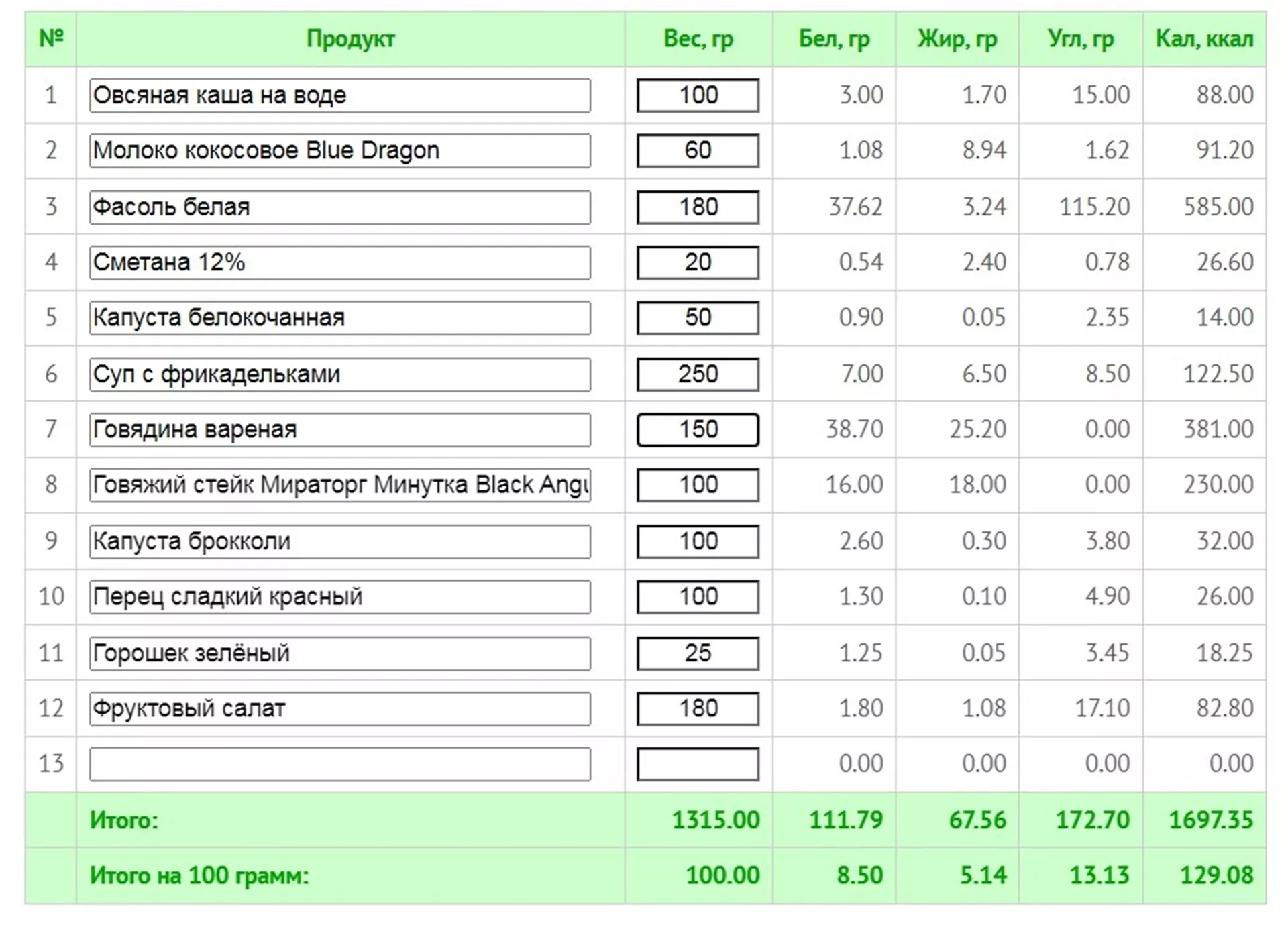Focus the weight field with 25 for green peas
The image size is (1288, 927).
click(x=698, y=653)
